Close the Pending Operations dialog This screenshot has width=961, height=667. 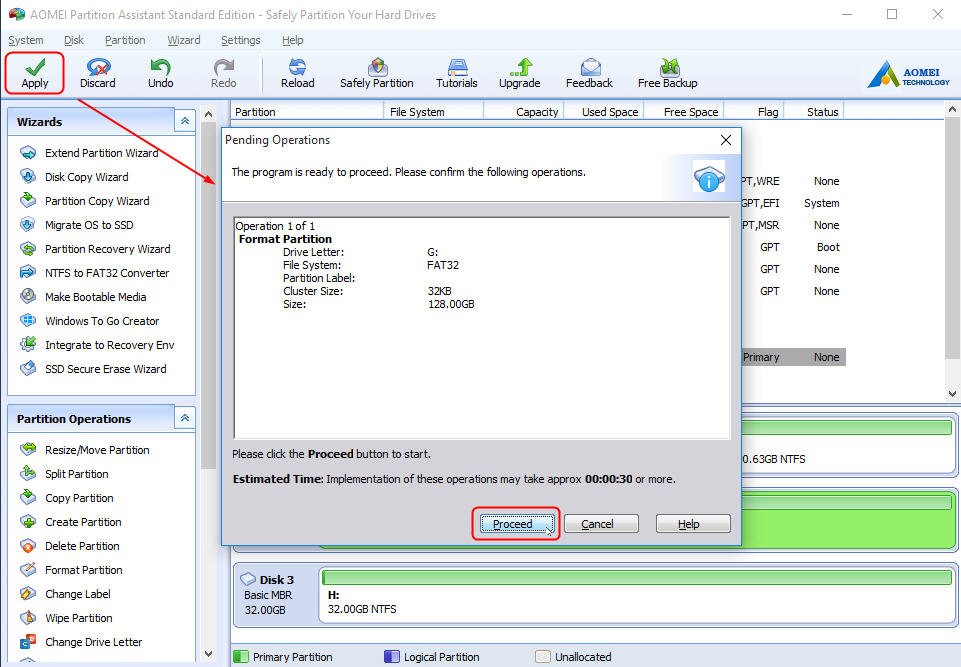click(x=726, y=140)
